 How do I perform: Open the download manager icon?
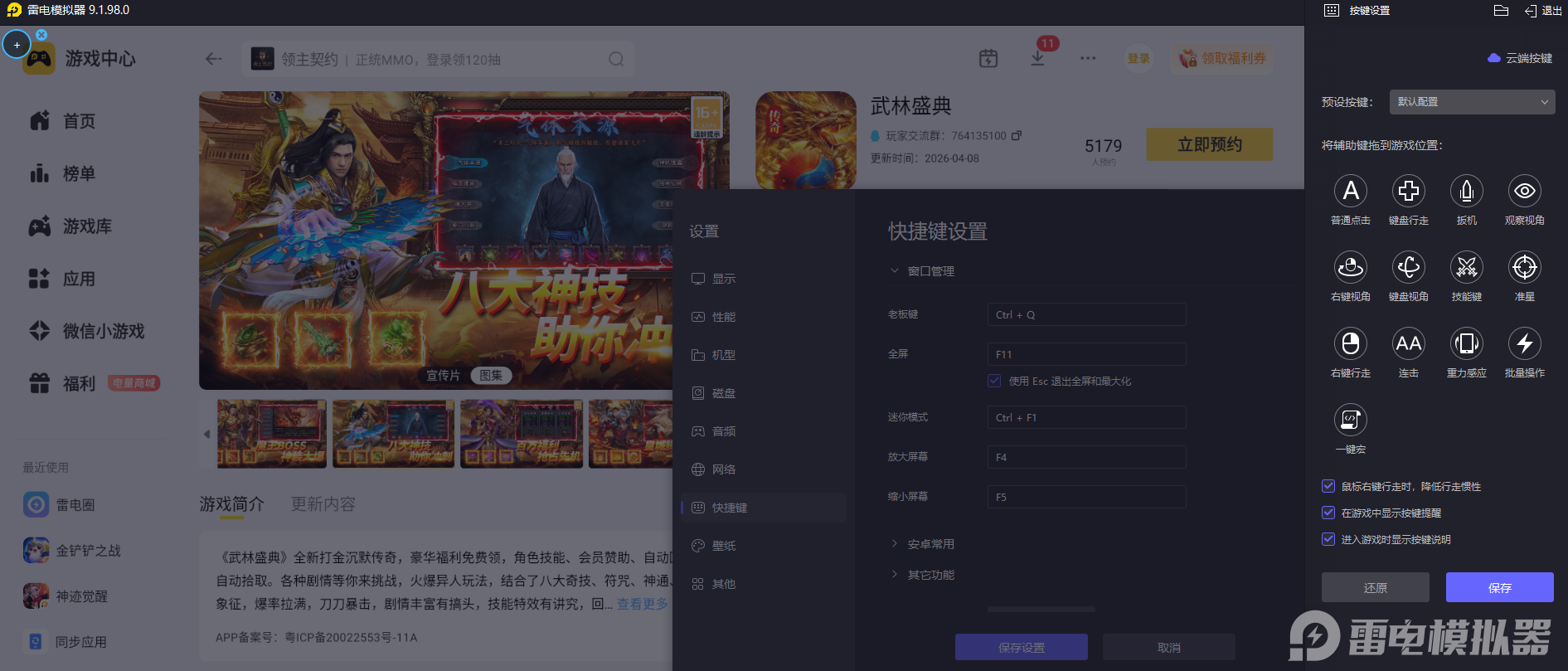(1037, 59)
